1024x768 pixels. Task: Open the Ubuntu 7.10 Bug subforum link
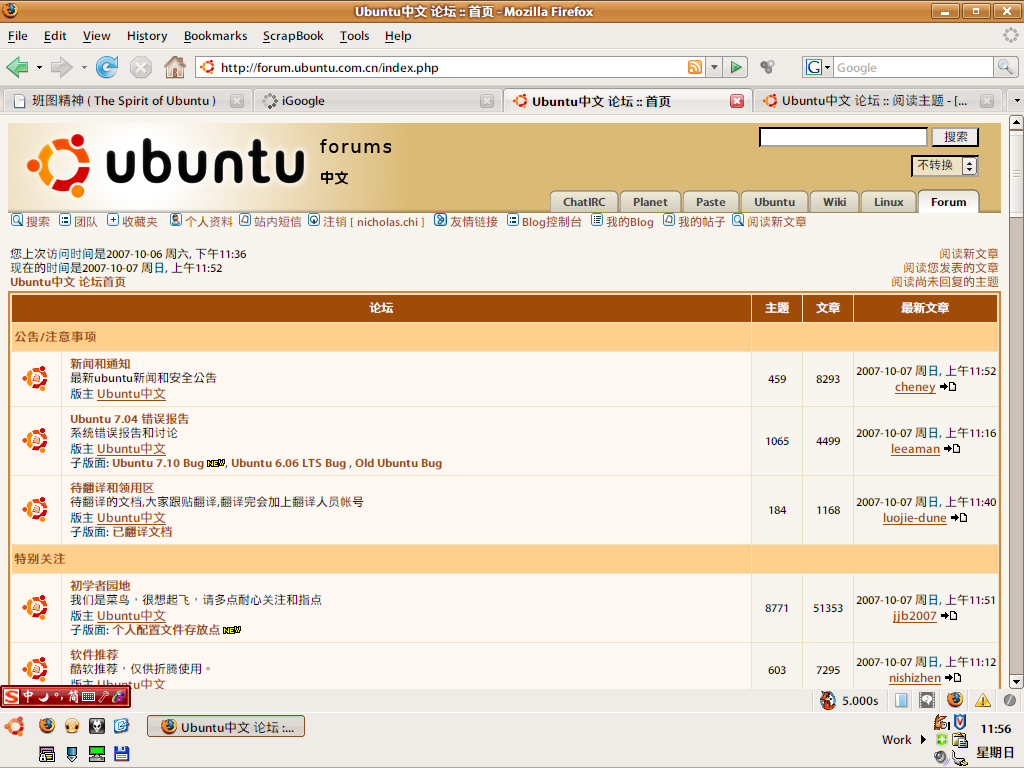coord(157,463)
